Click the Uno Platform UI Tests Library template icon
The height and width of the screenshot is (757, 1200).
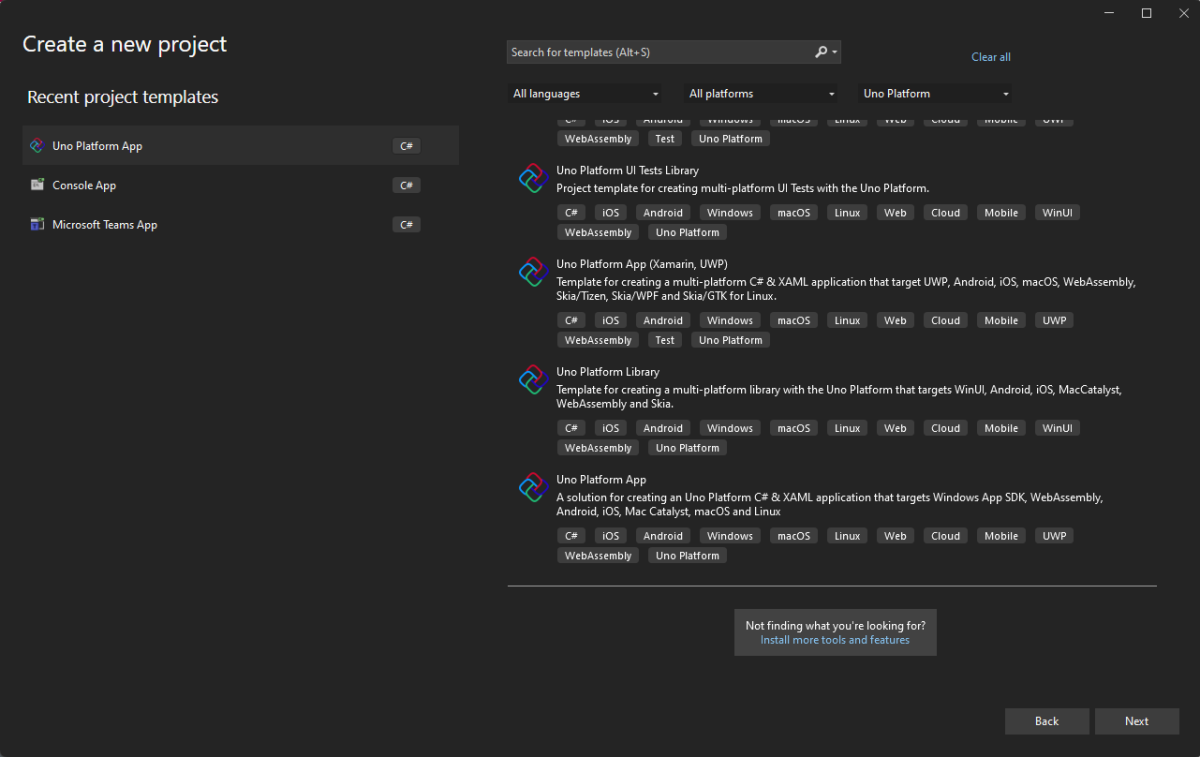click(532, 178)
